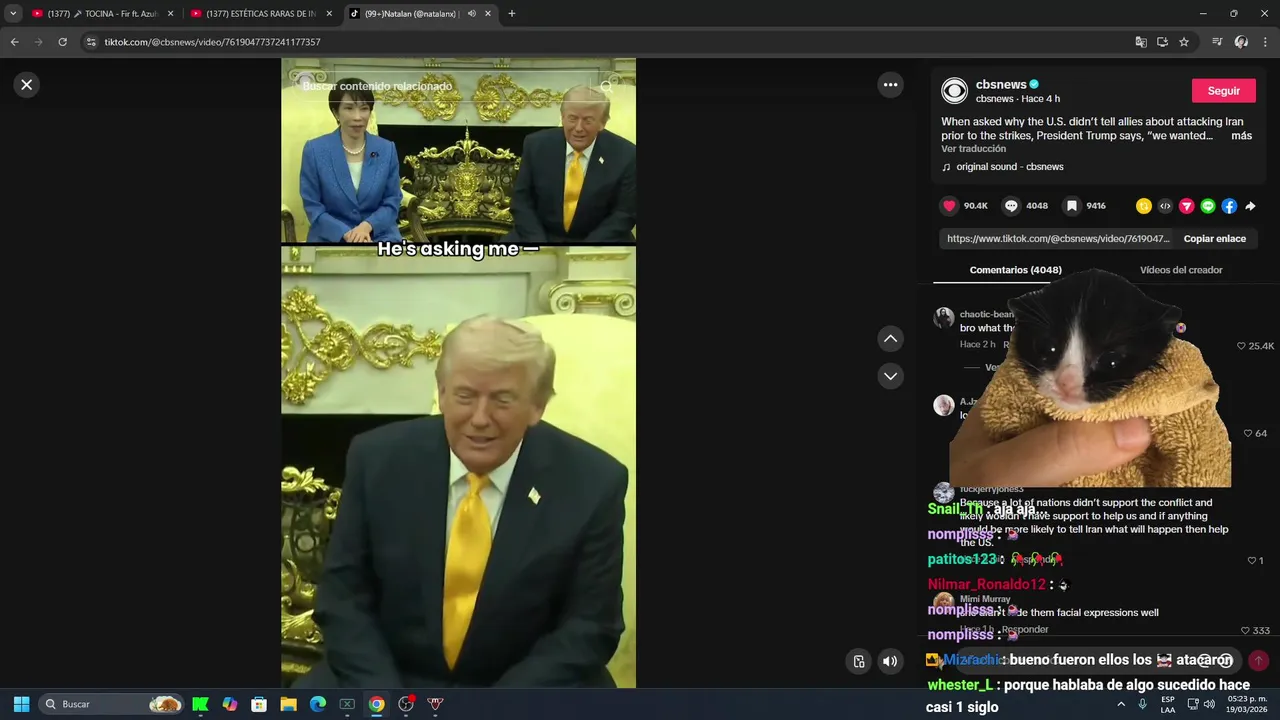Reply to Mimi Murray's comment with Responder

(1025, 630)
